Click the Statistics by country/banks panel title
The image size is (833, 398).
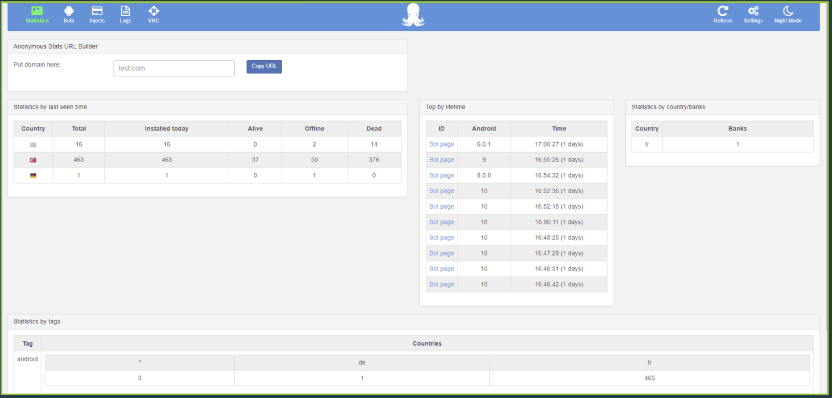pyautogui.click(x=668, y=107)
